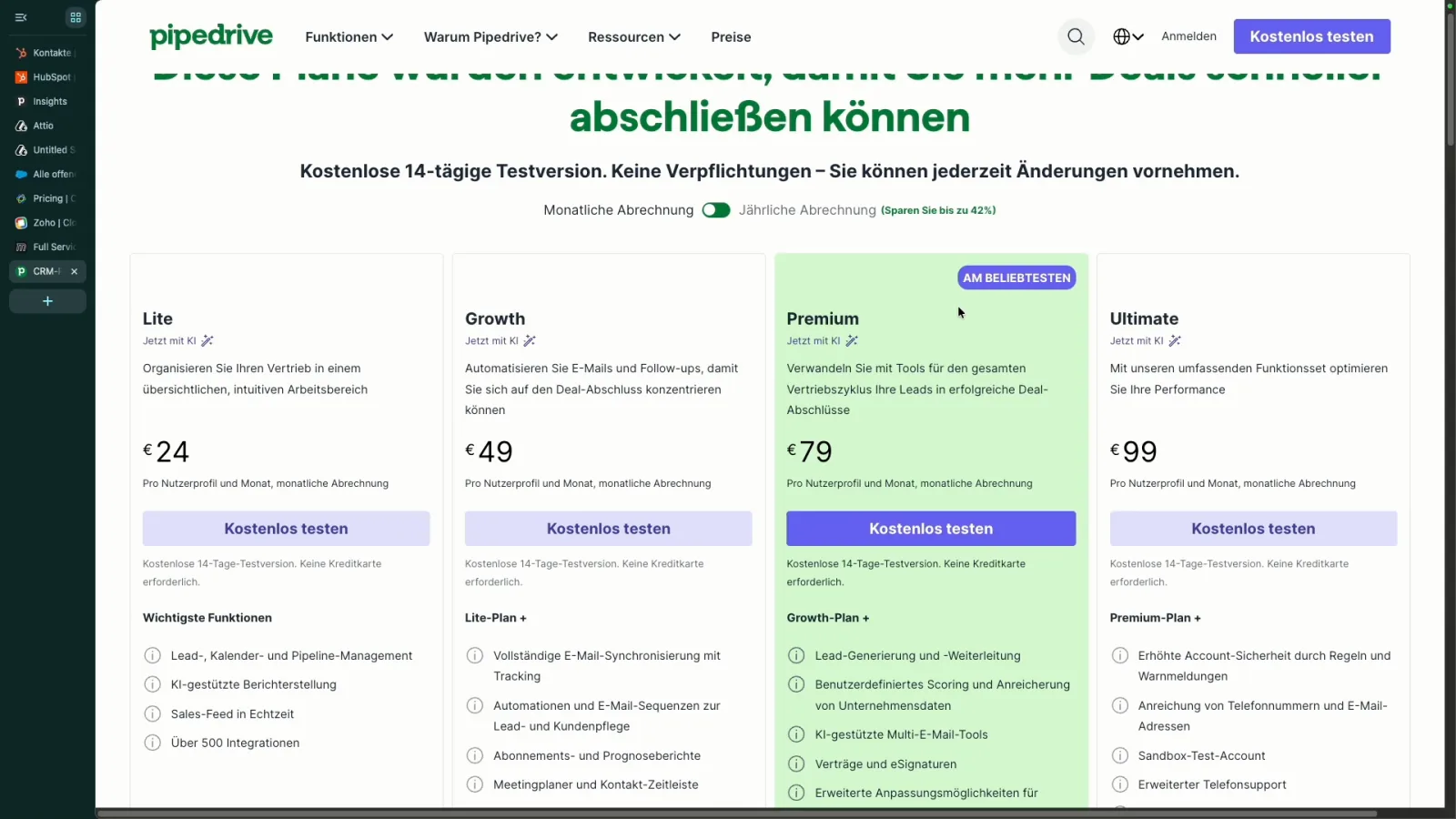Show info for Lead-, Kalender- und Pipeline-Management

[x=153, y=655]
